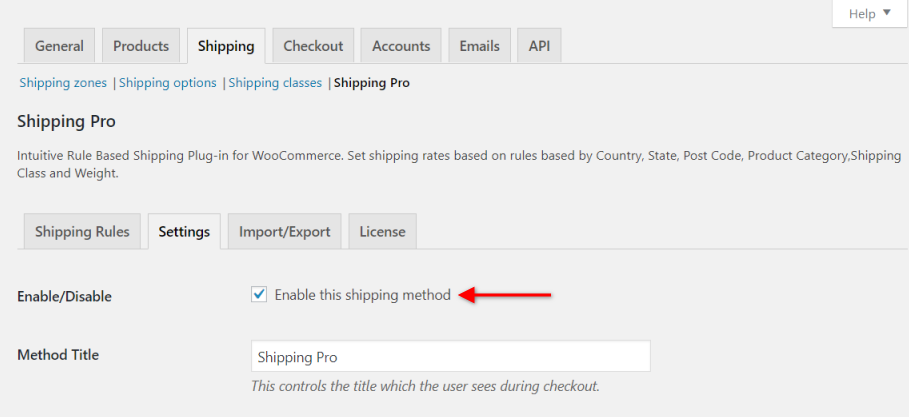The width and height of the screenshot is (909, 417).
Task: Click the Help dropdown arrow icon
Action: [885, 14]
